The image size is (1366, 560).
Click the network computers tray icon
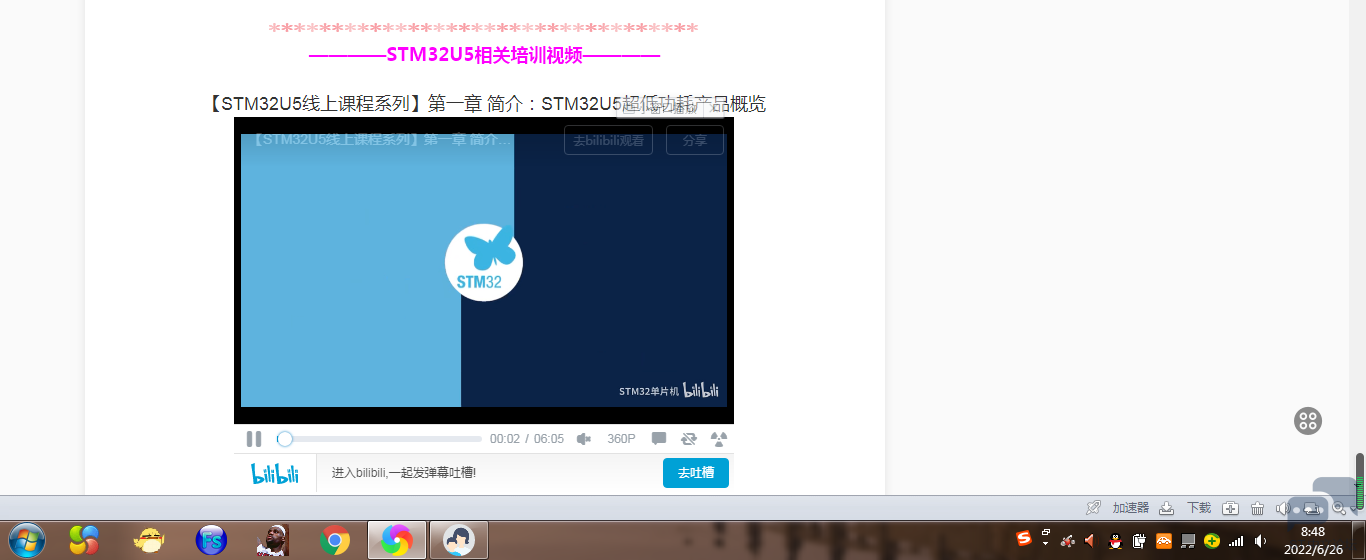[1188, 541]
